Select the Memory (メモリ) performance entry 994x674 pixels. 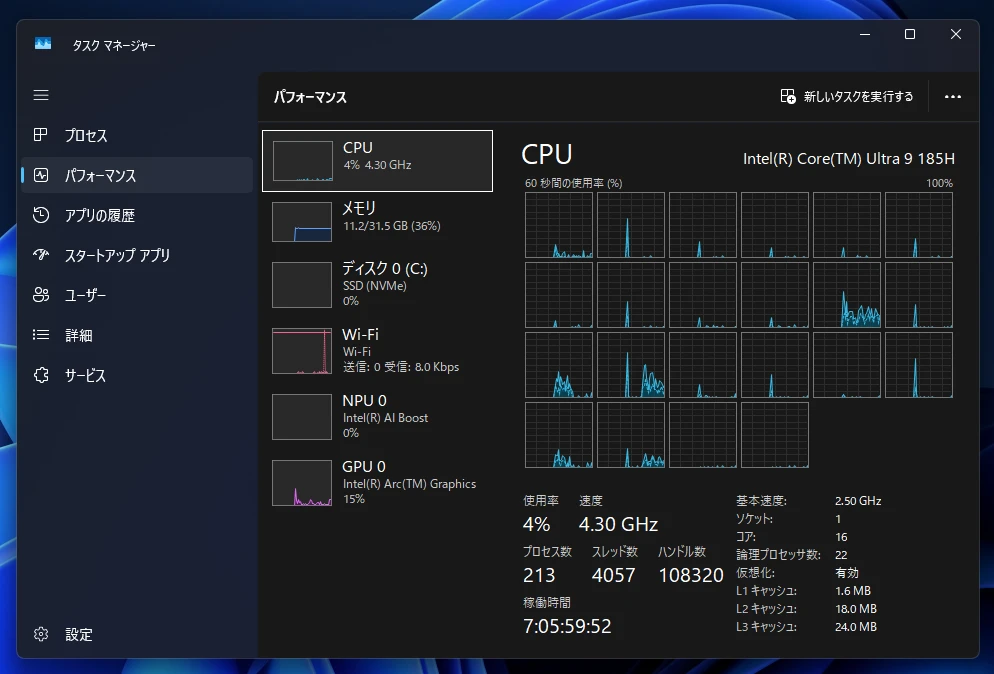[x=377, y=221]
